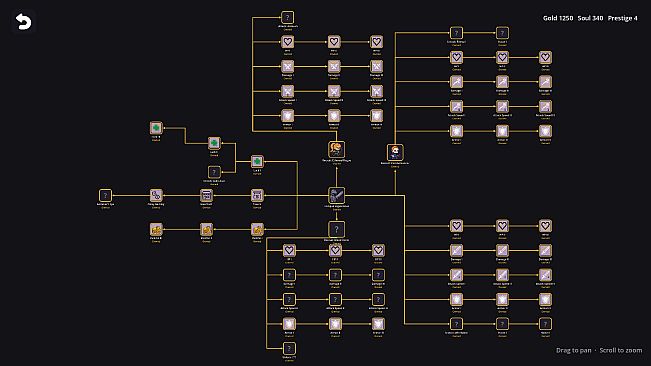651x366 pixels.
Task: Select the Damage I crossed-swords node
Action: coord(287,66)
